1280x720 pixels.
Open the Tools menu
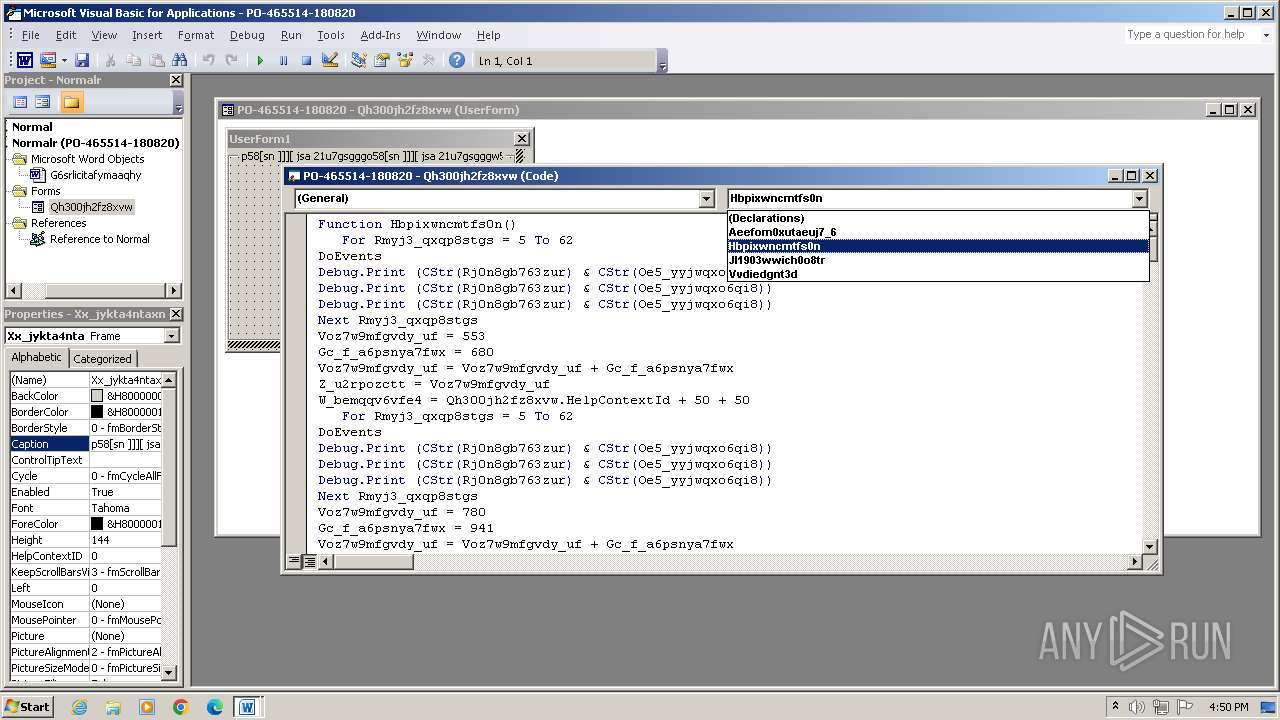click(x=331, y=35)
